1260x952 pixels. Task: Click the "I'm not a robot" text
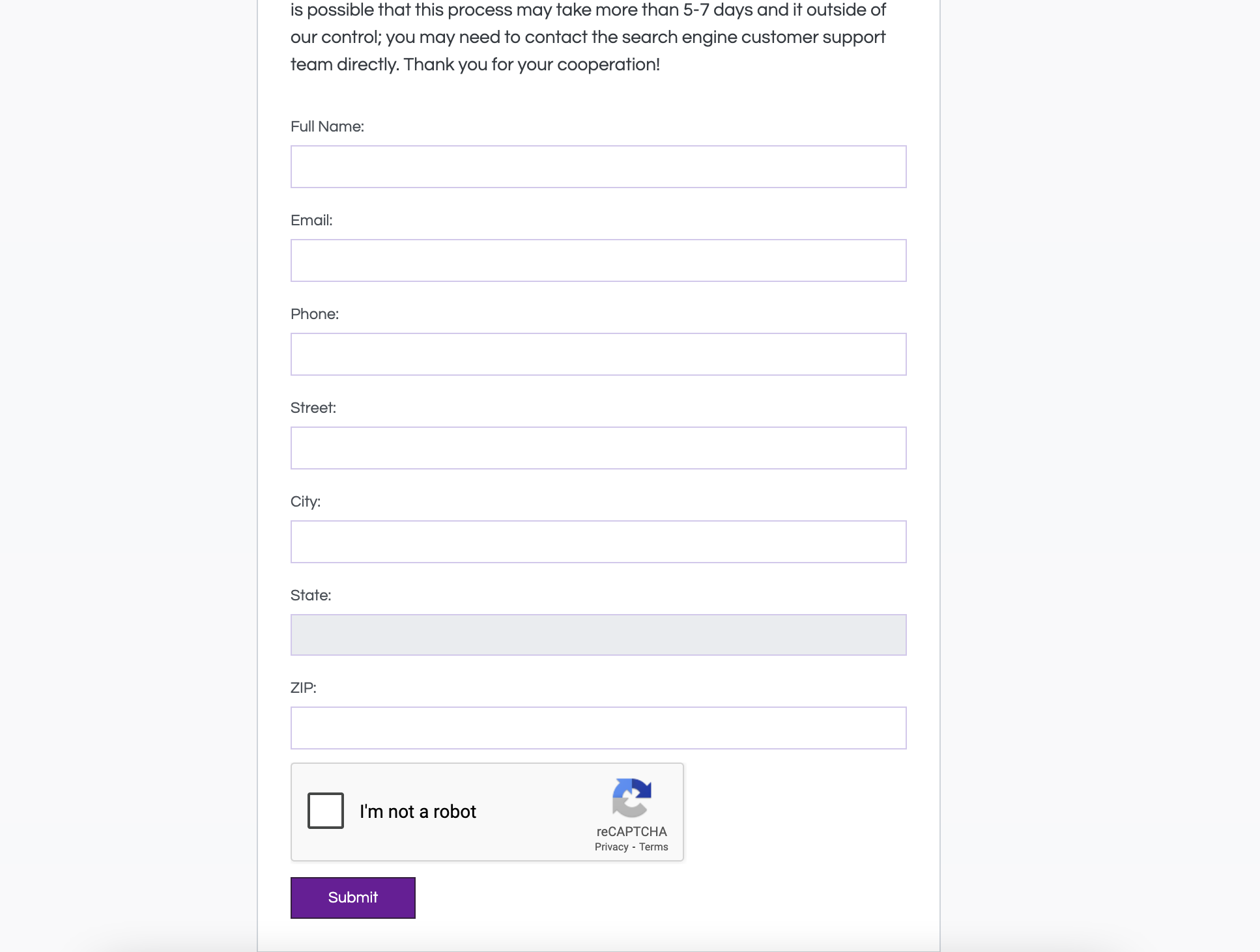coord(418,811)
